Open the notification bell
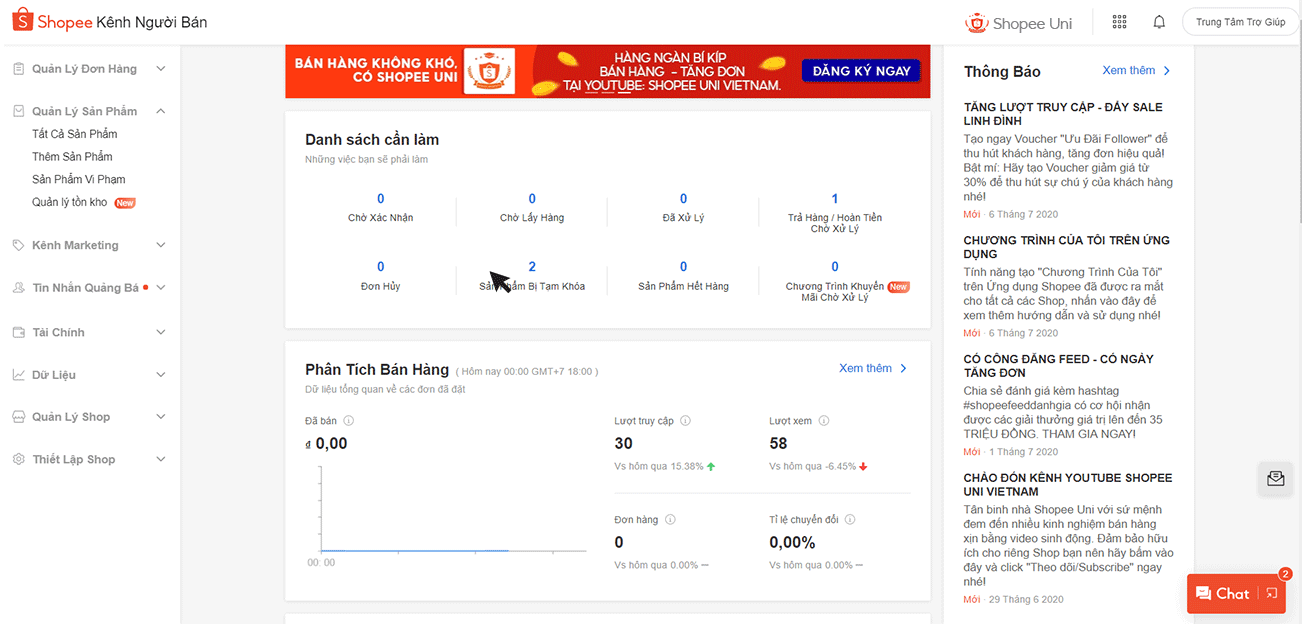 1159,22
